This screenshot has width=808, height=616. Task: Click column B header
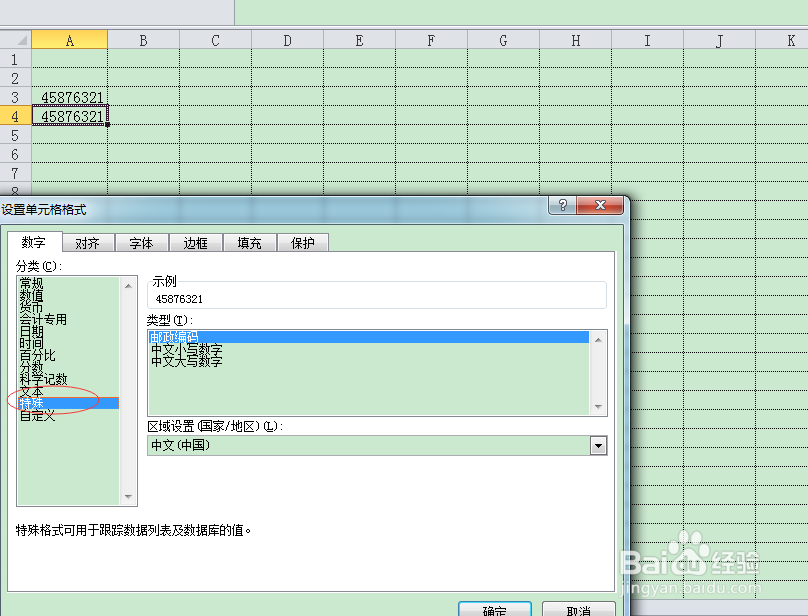click(143, 40)
